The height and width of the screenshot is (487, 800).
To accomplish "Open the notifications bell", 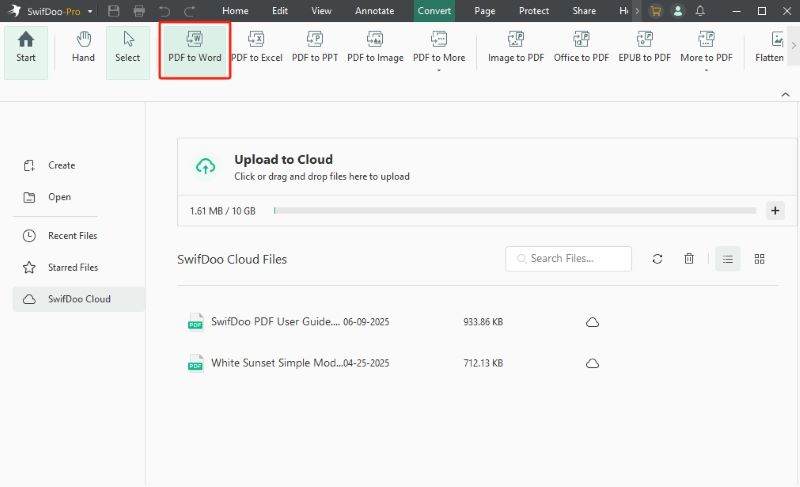I will (x=701, y=11).
